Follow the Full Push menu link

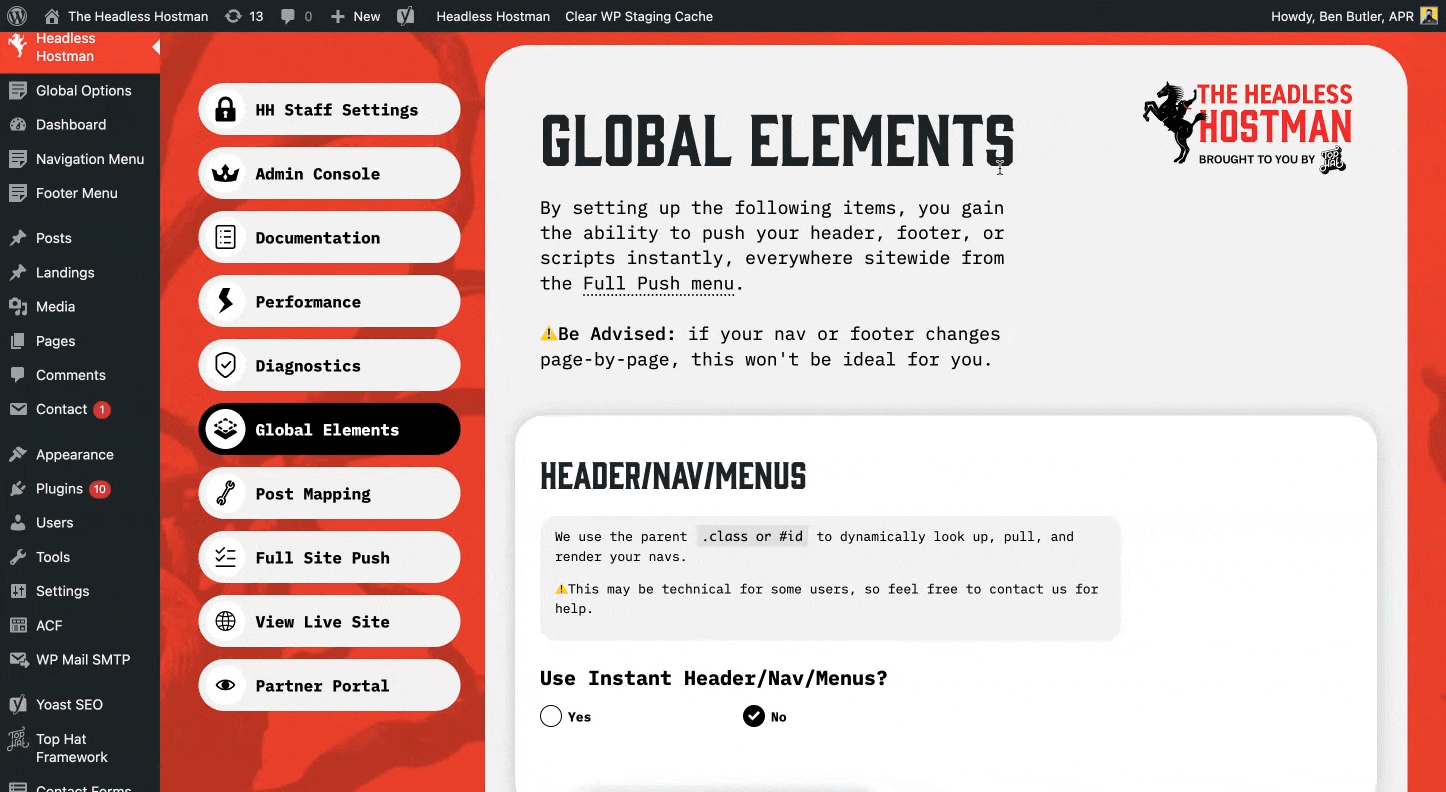(657, 284)
